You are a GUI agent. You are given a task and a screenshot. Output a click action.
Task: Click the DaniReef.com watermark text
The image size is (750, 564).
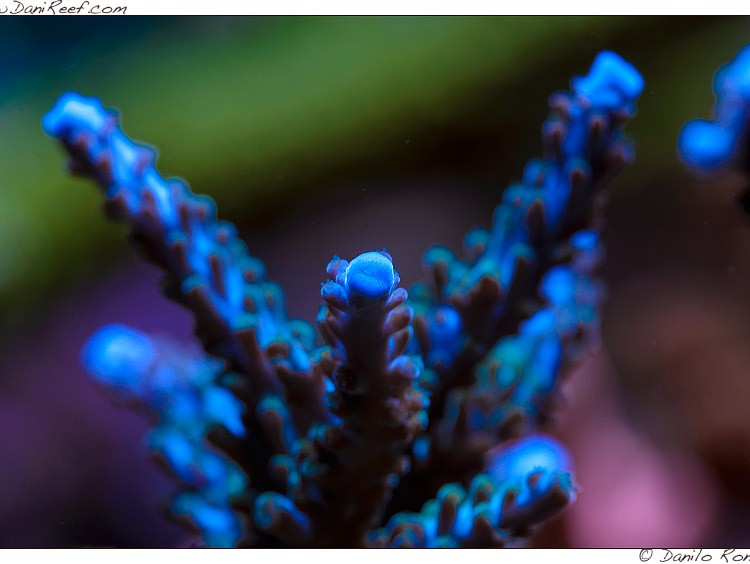click(64, 7)
